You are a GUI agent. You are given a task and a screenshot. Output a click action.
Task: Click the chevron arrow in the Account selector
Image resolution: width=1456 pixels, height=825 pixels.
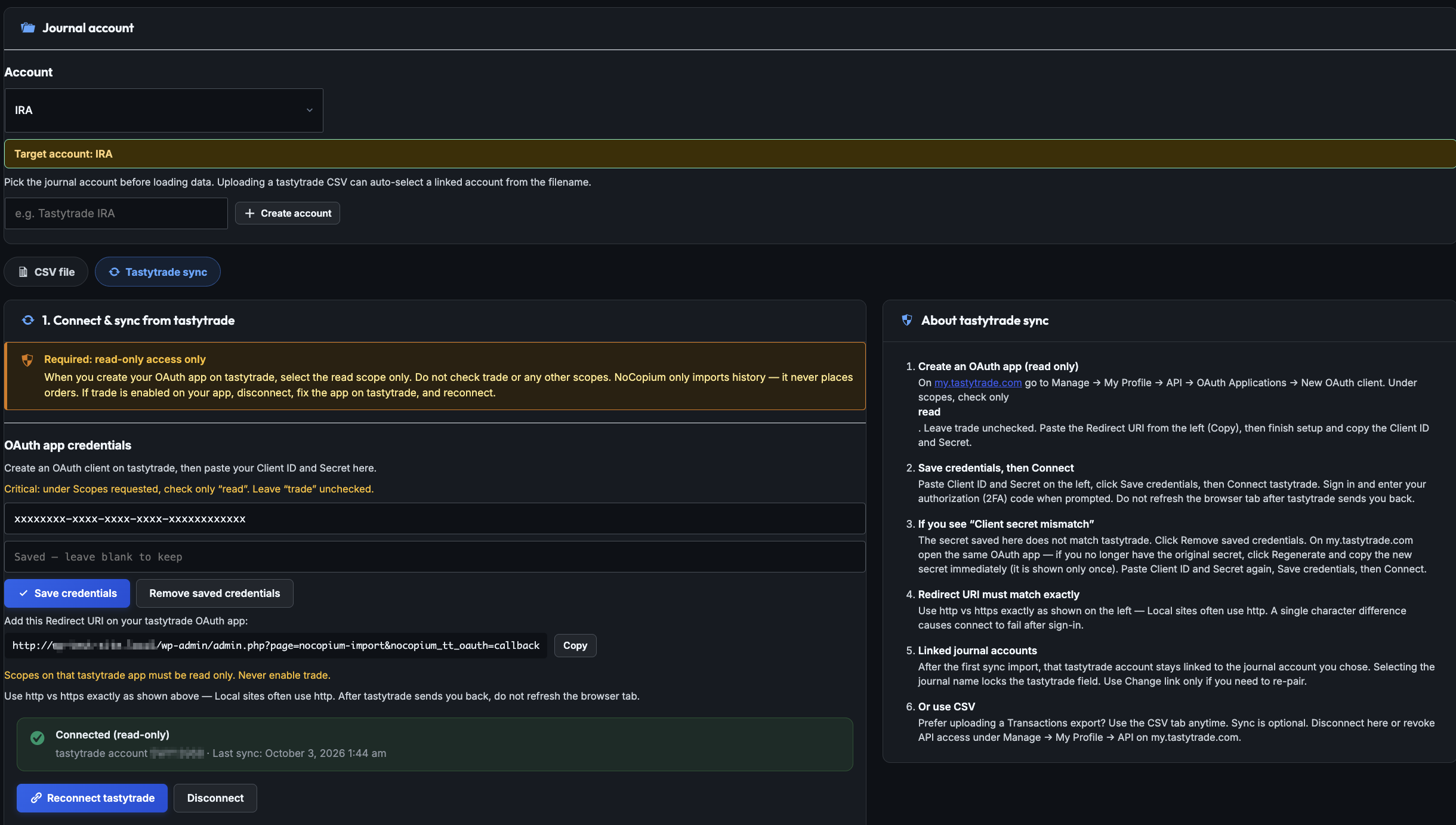310,110
